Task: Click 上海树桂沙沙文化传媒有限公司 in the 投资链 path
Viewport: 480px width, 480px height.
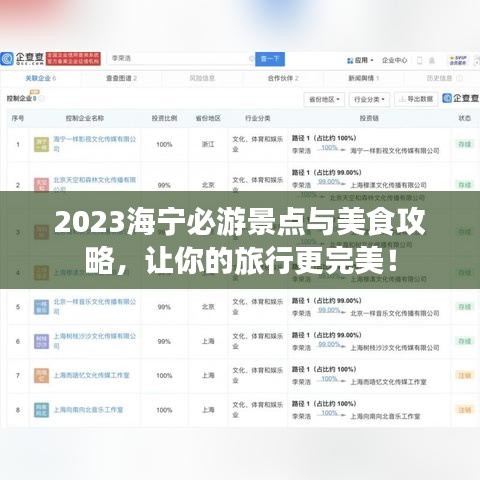Action: coord(395,348)
